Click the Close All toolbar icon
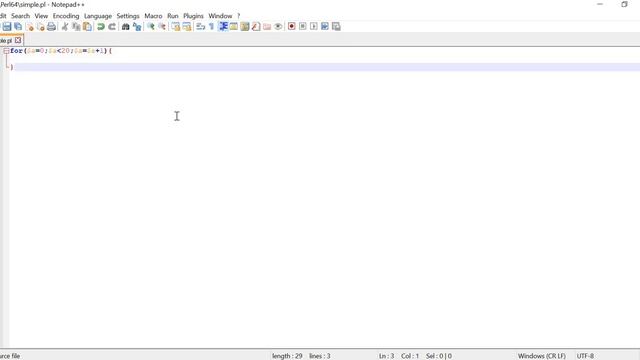 (x=40, y=27)
